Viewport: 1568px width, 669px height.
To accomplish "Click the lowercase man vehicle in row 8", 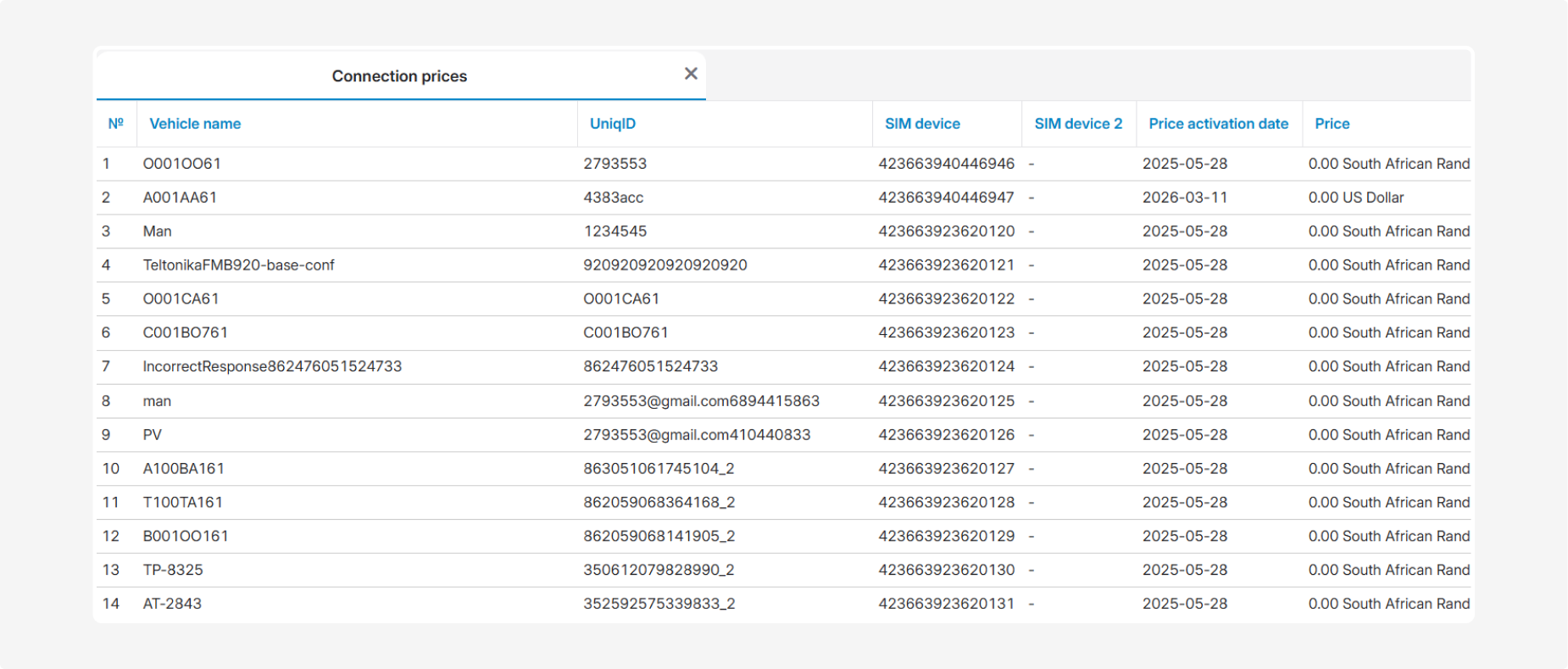I will tap(157, 401).
